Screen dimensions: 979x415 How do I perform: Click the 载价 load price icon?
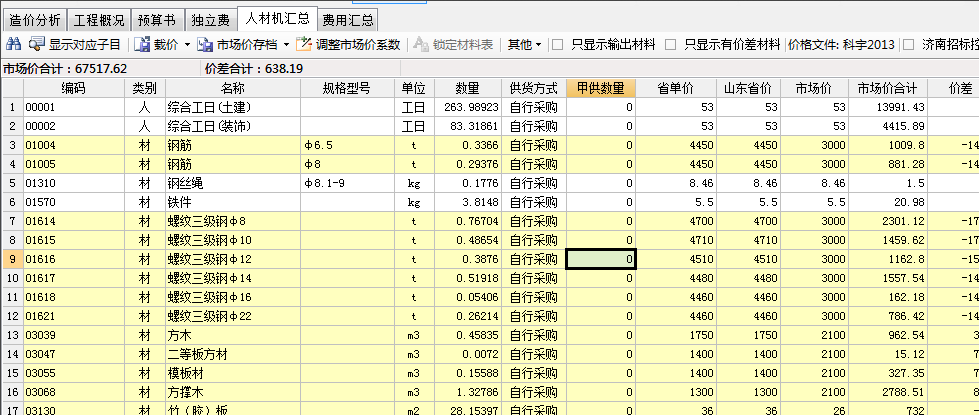click(x=141, y=45)
